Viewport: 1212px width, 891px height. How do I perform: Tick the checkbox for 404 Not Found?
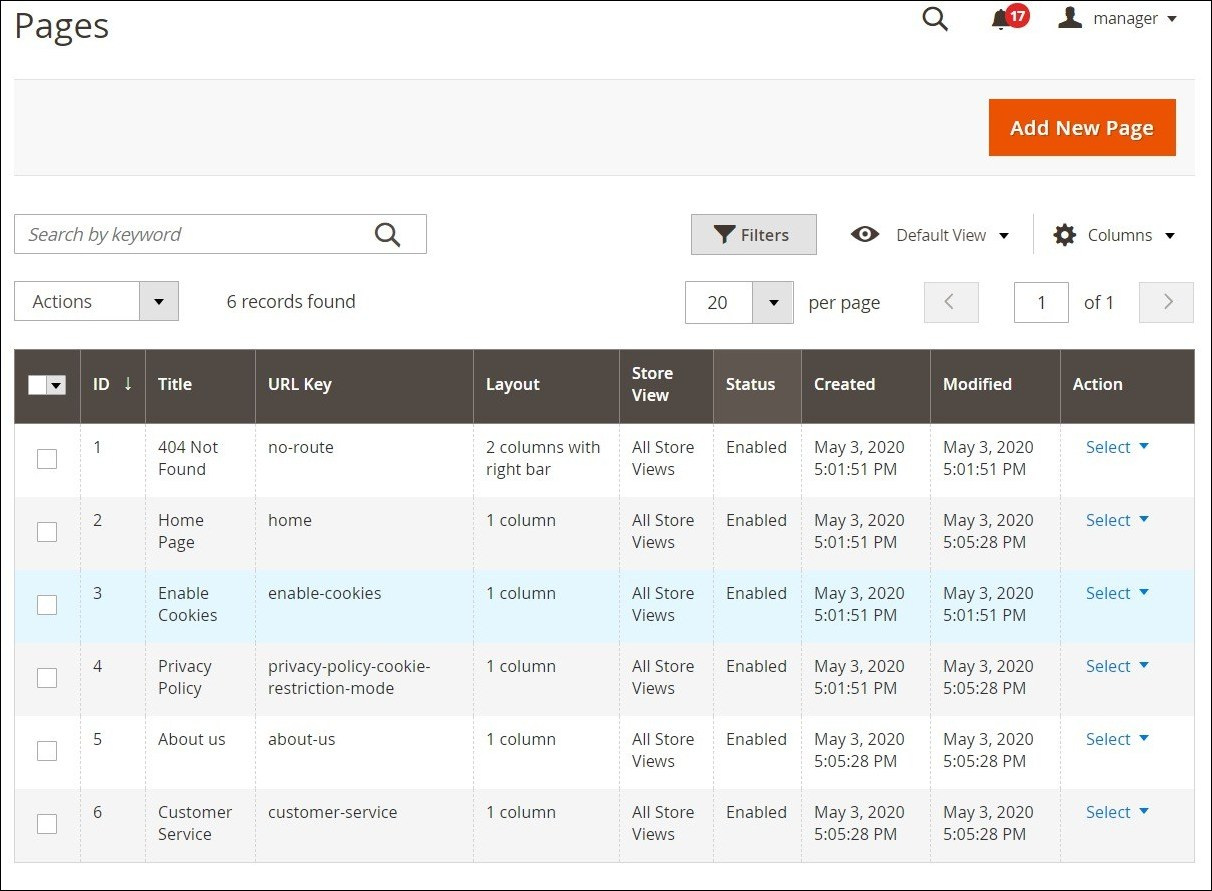tap(47, 459)
